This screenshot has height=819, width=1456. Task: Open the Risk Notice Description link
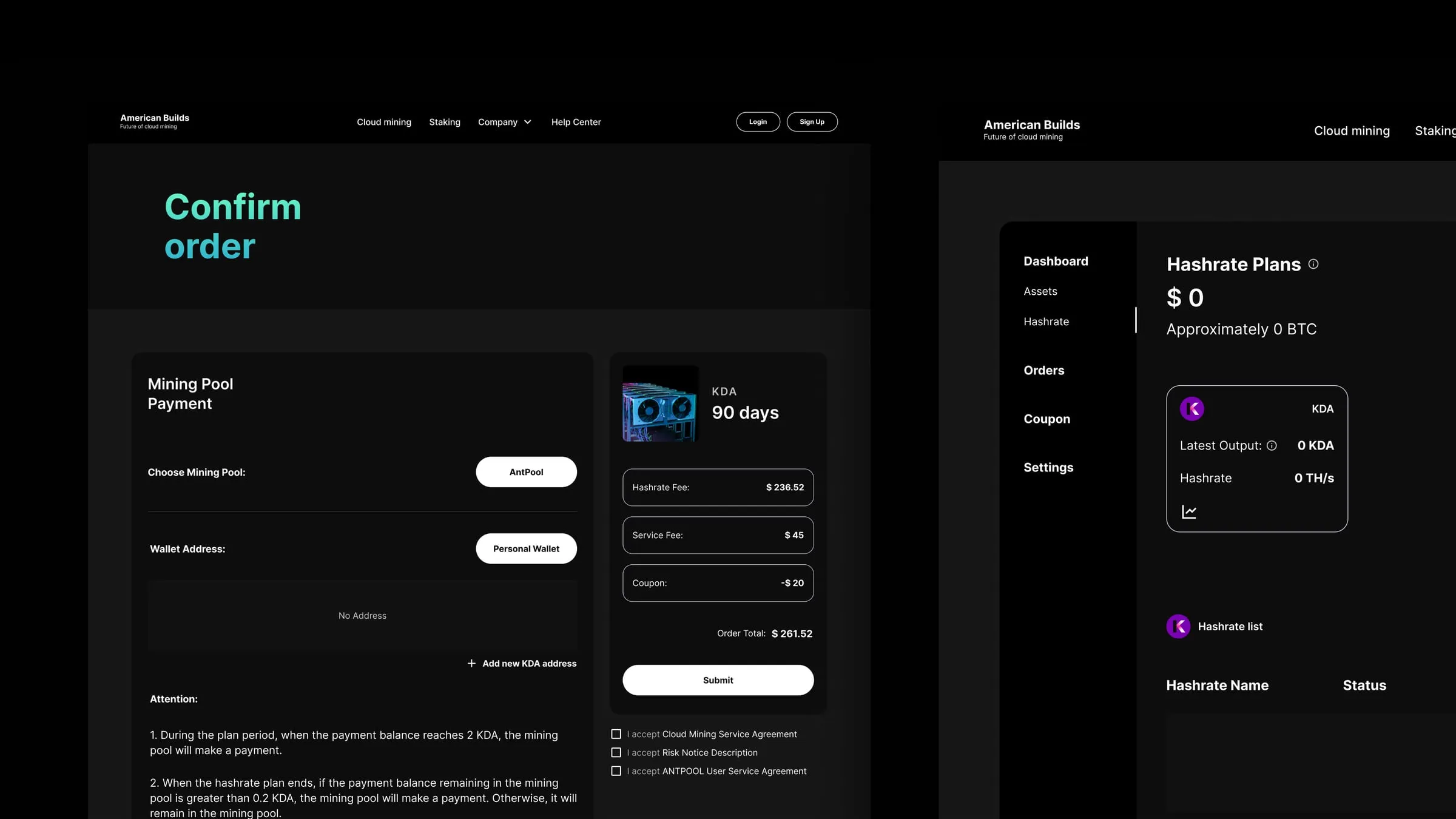[710, 753]
